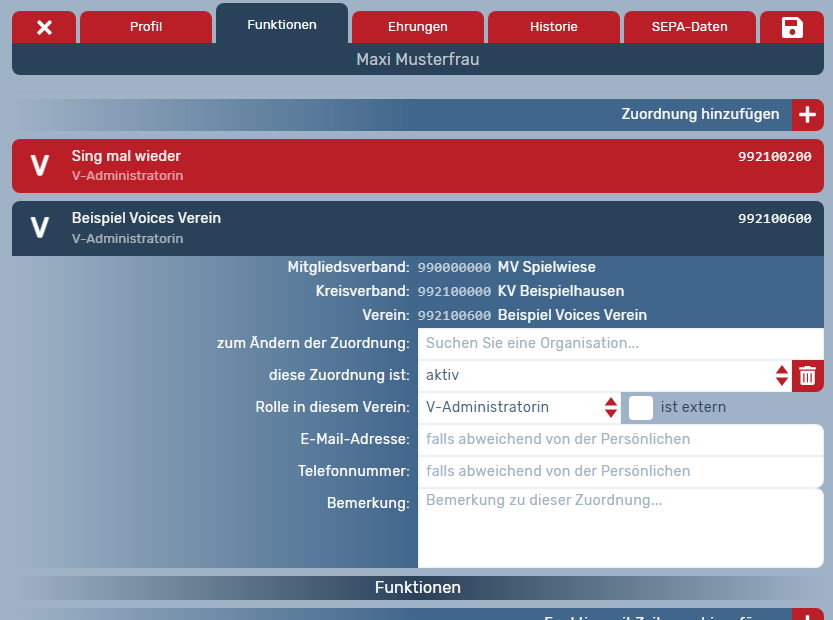The width and height of the screenshot is (833, 620).
Task: Click the V badge of Beispiel Voices Verein
Action: (40, 228)
